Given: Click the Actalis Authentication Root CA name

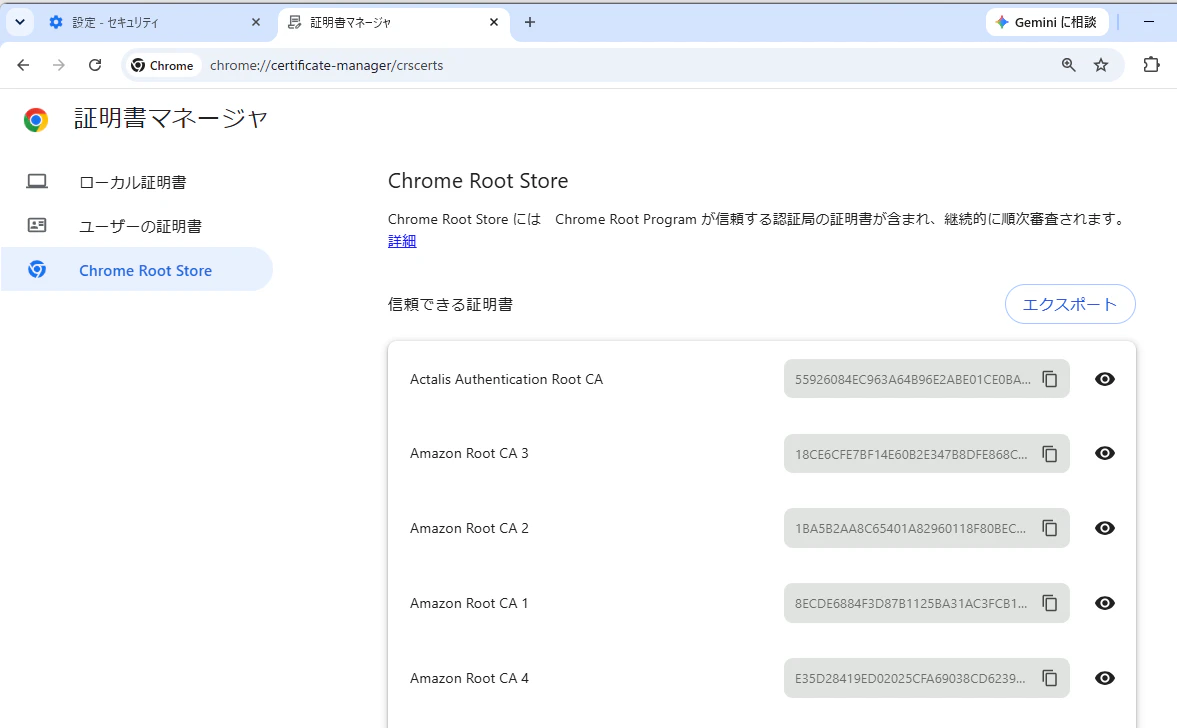Looking at the screenshot, I should click(506, 379).
